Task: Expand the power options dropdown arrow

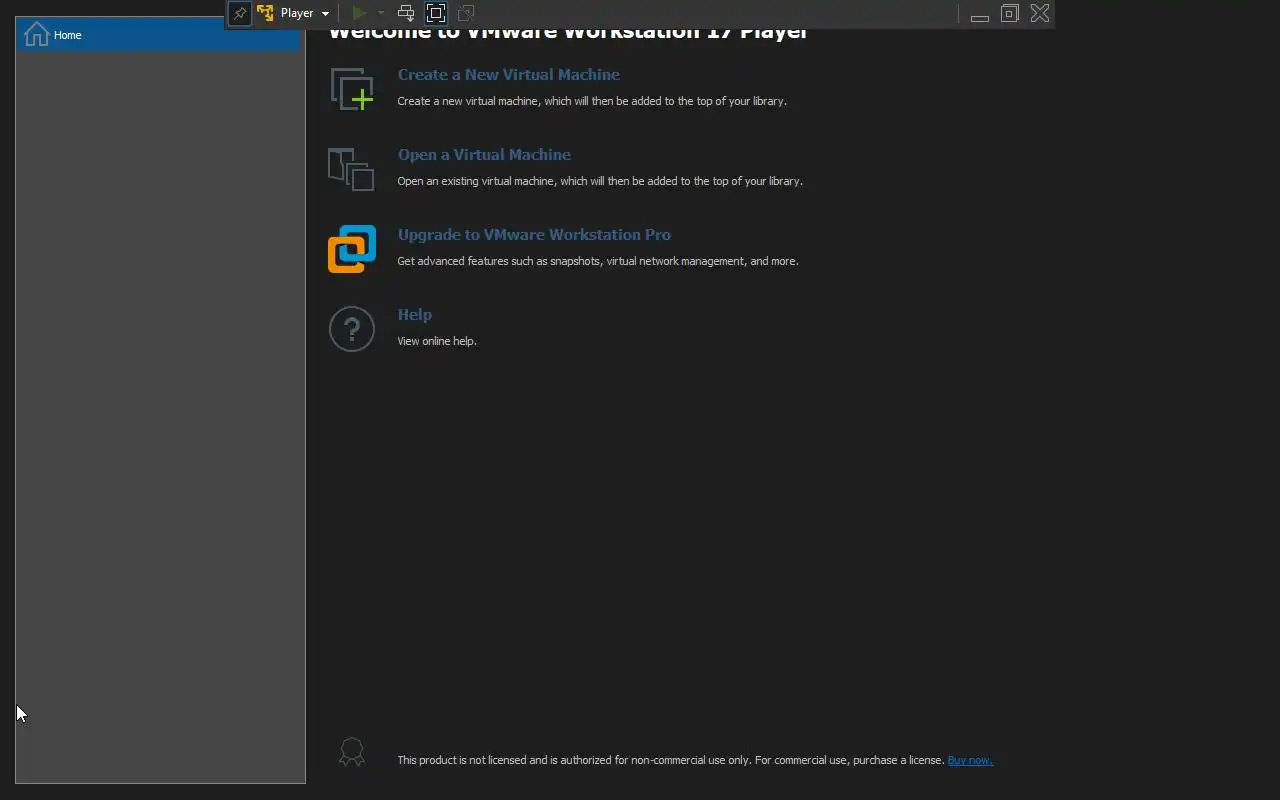Action: [381, 13]
